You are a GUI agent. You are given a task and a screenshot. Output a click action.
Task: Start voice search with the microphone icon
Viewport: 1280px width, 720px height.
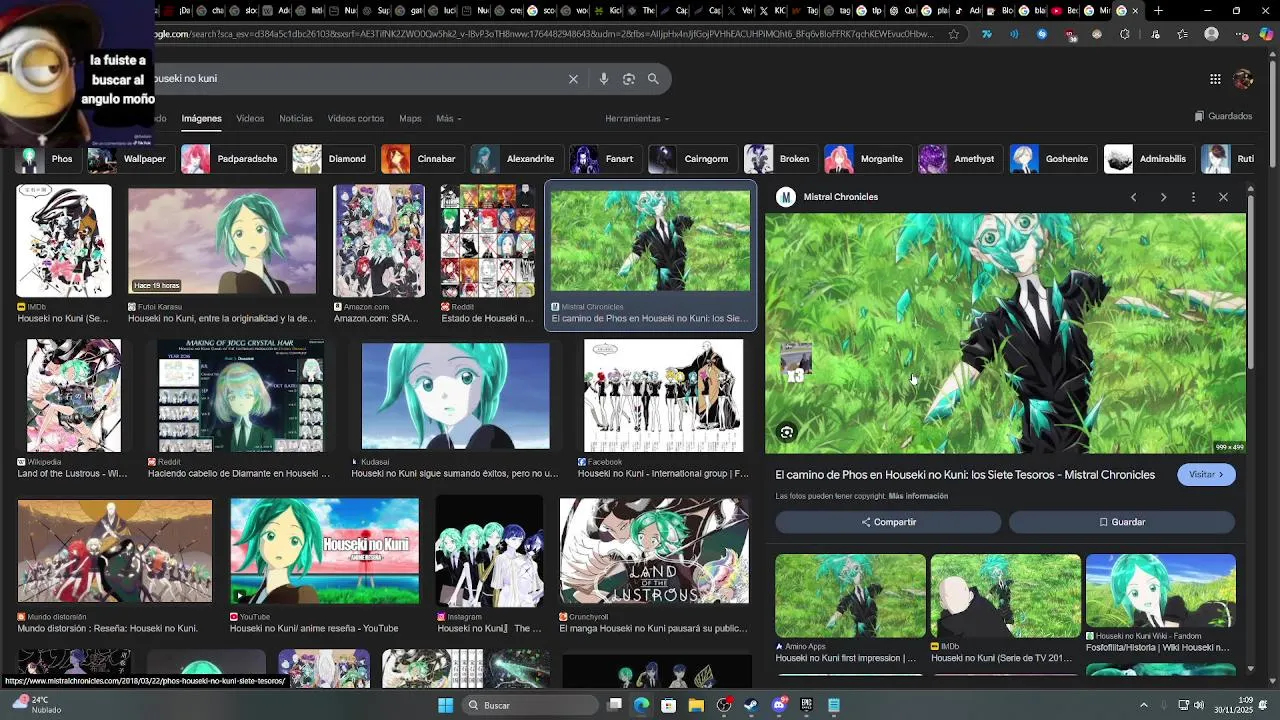click(603, 79)
